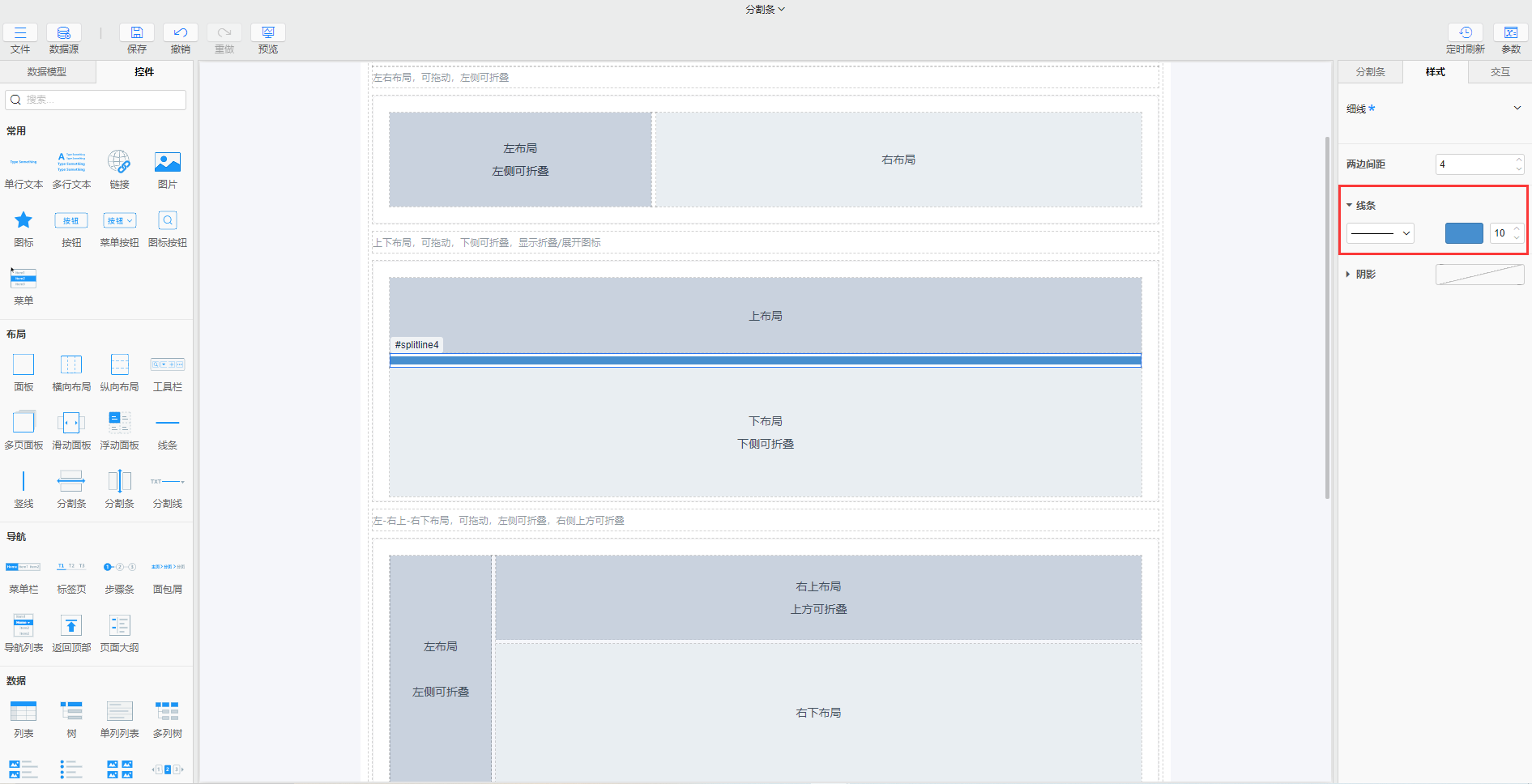Switch to the 交互 tab
The width and height of the screenshot is (1532, 784).
pyautogui.click(x=1500, y=72)
